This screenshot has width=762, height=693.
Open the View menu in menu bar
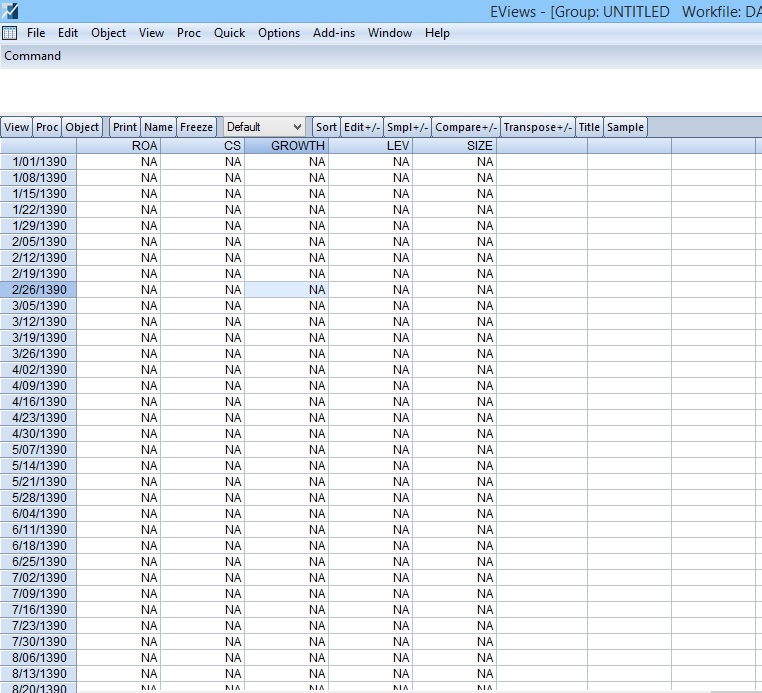click(x=151, y=33)
